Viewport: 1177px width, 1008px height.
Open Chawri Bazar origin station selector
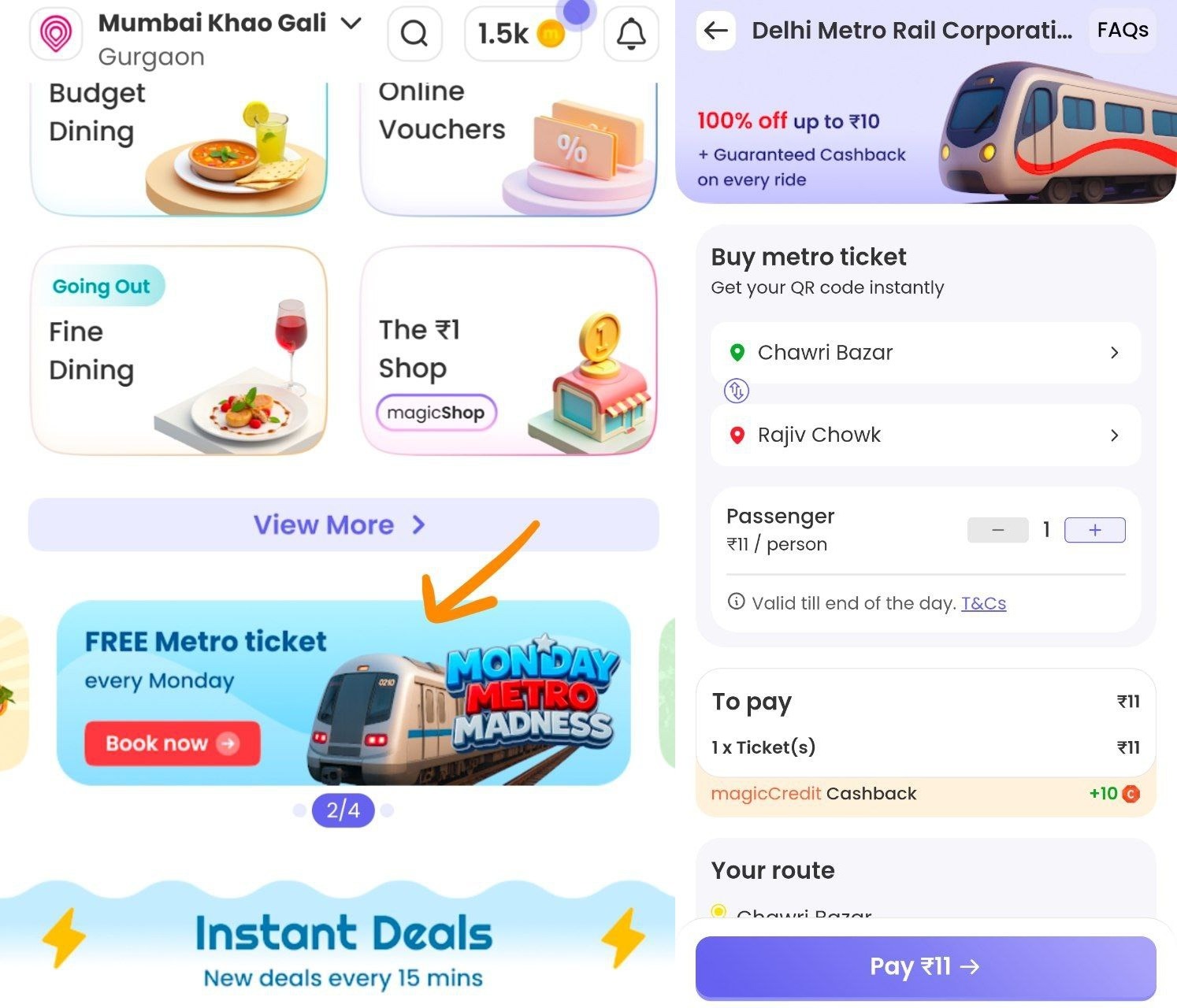926,353
